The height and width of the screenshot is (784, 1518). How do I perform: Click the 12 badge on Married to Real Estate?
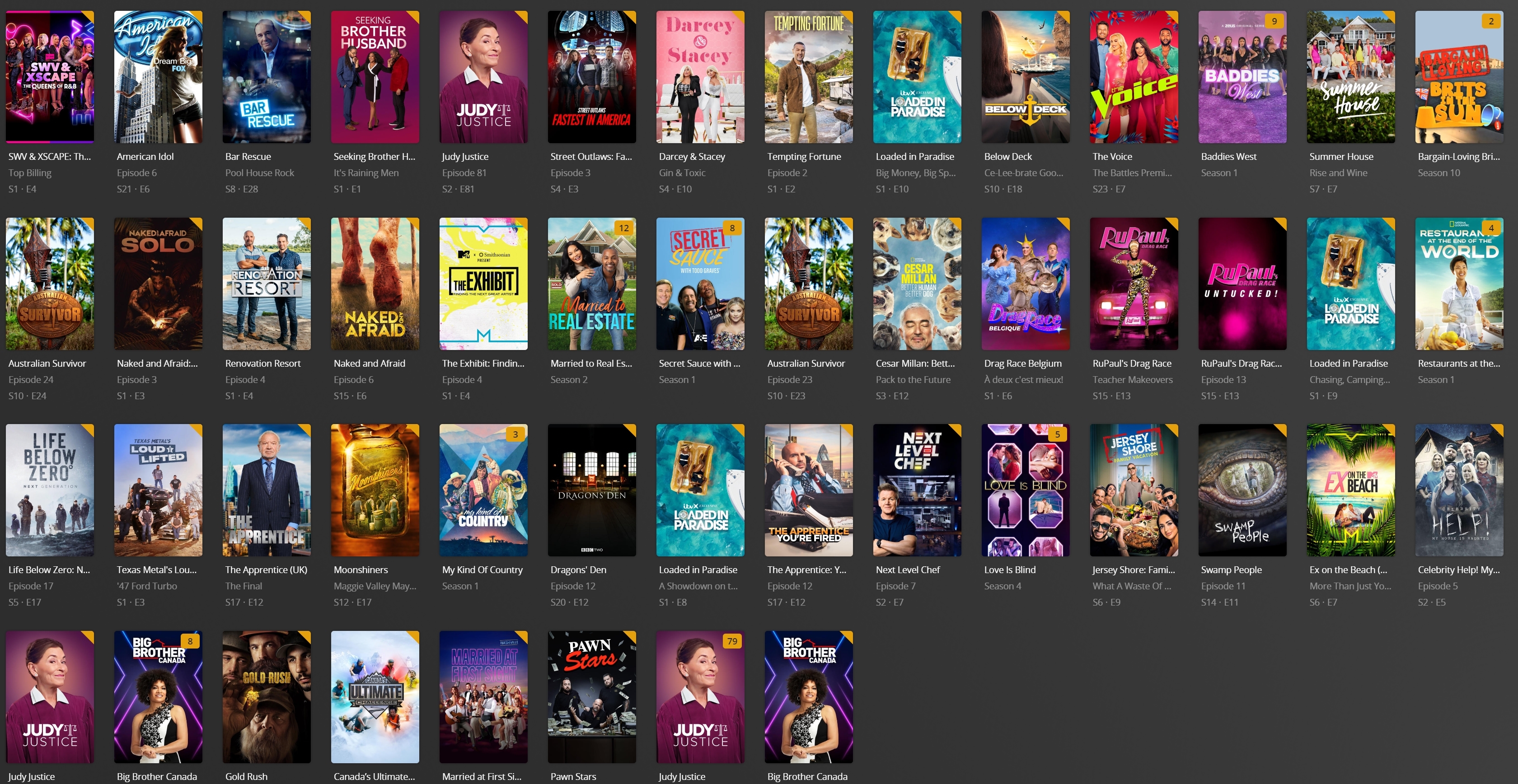coord(623,228)
